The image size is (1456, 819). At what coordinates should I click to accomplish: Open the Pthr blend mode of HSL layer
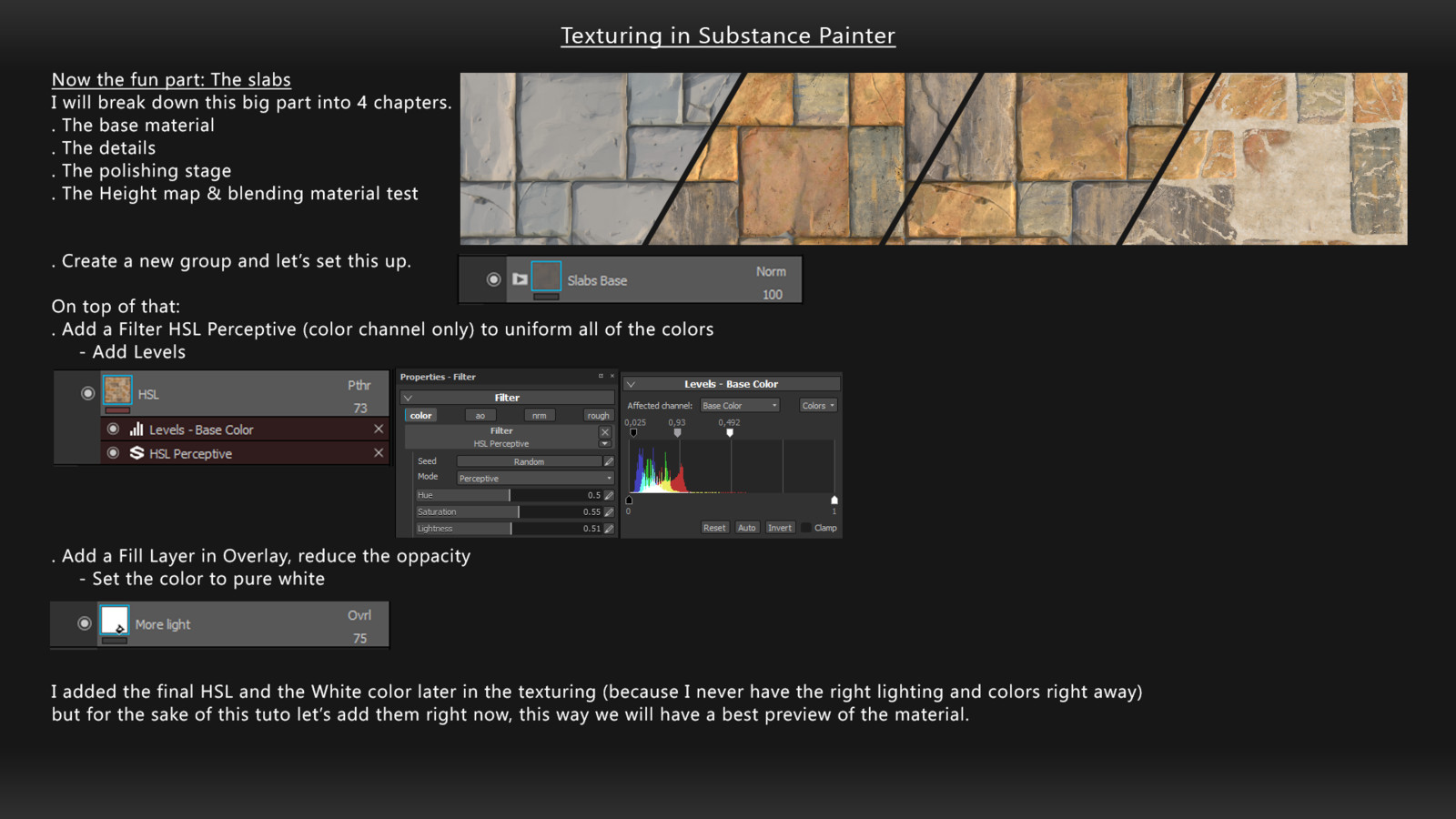[359, 385]
